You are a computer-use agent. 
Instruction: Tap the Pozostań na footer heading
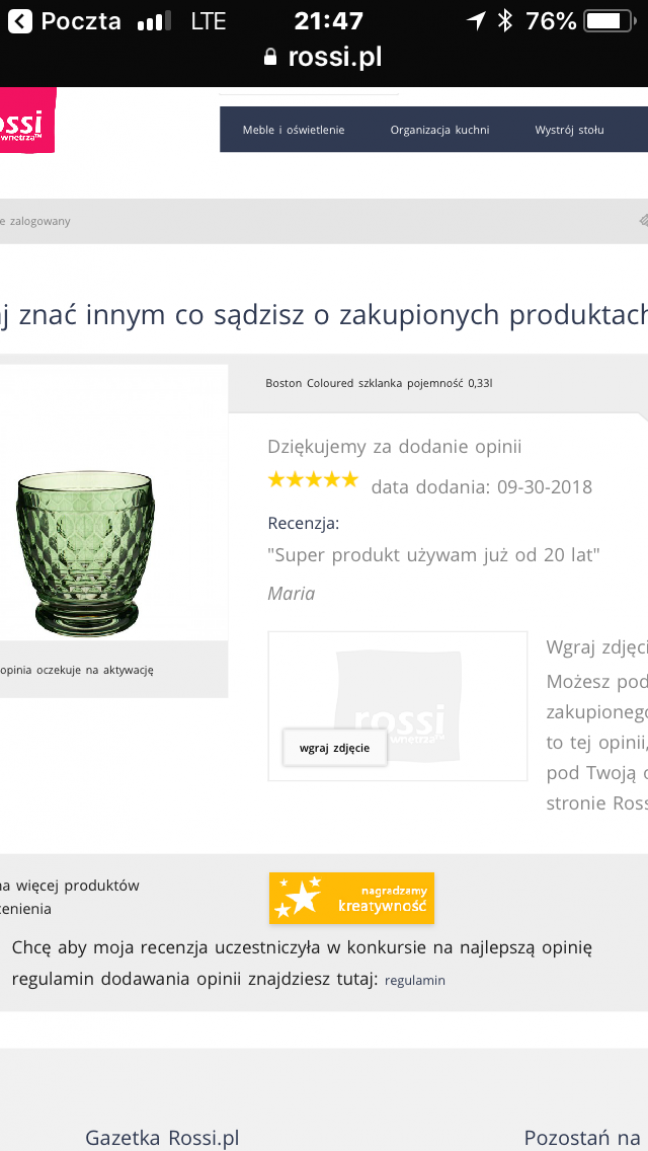(x=582, y=1138)
